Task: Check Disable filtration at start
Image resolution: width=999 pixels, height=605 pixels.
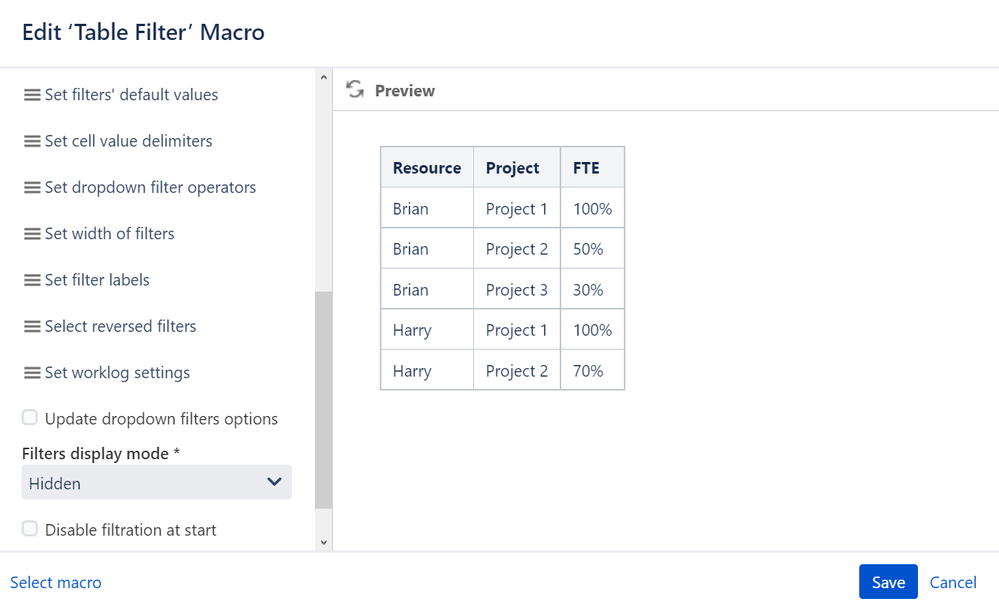Action: [30, 529]
